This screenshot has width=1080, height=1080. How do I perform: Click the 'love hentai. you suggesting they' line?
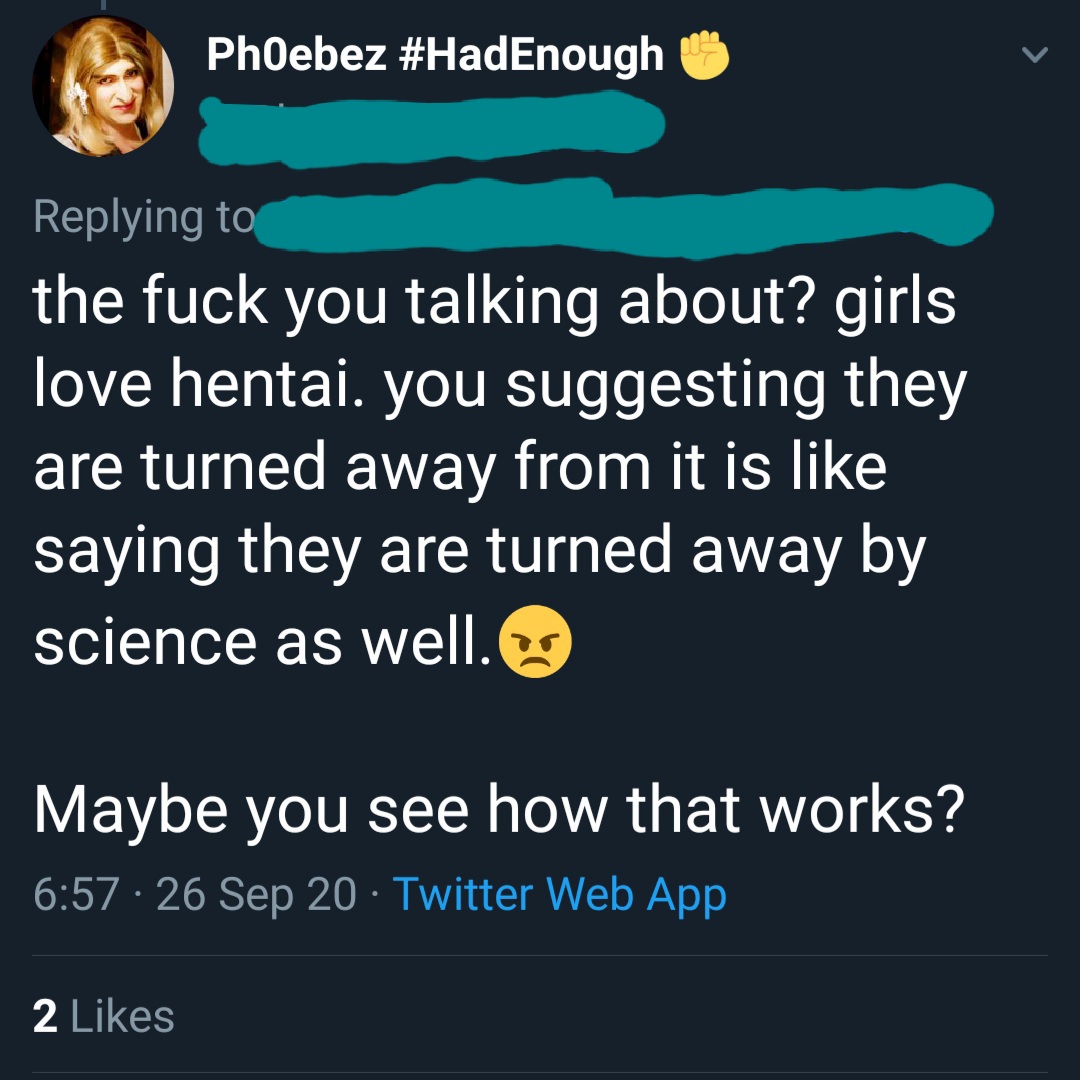[499, 384]
